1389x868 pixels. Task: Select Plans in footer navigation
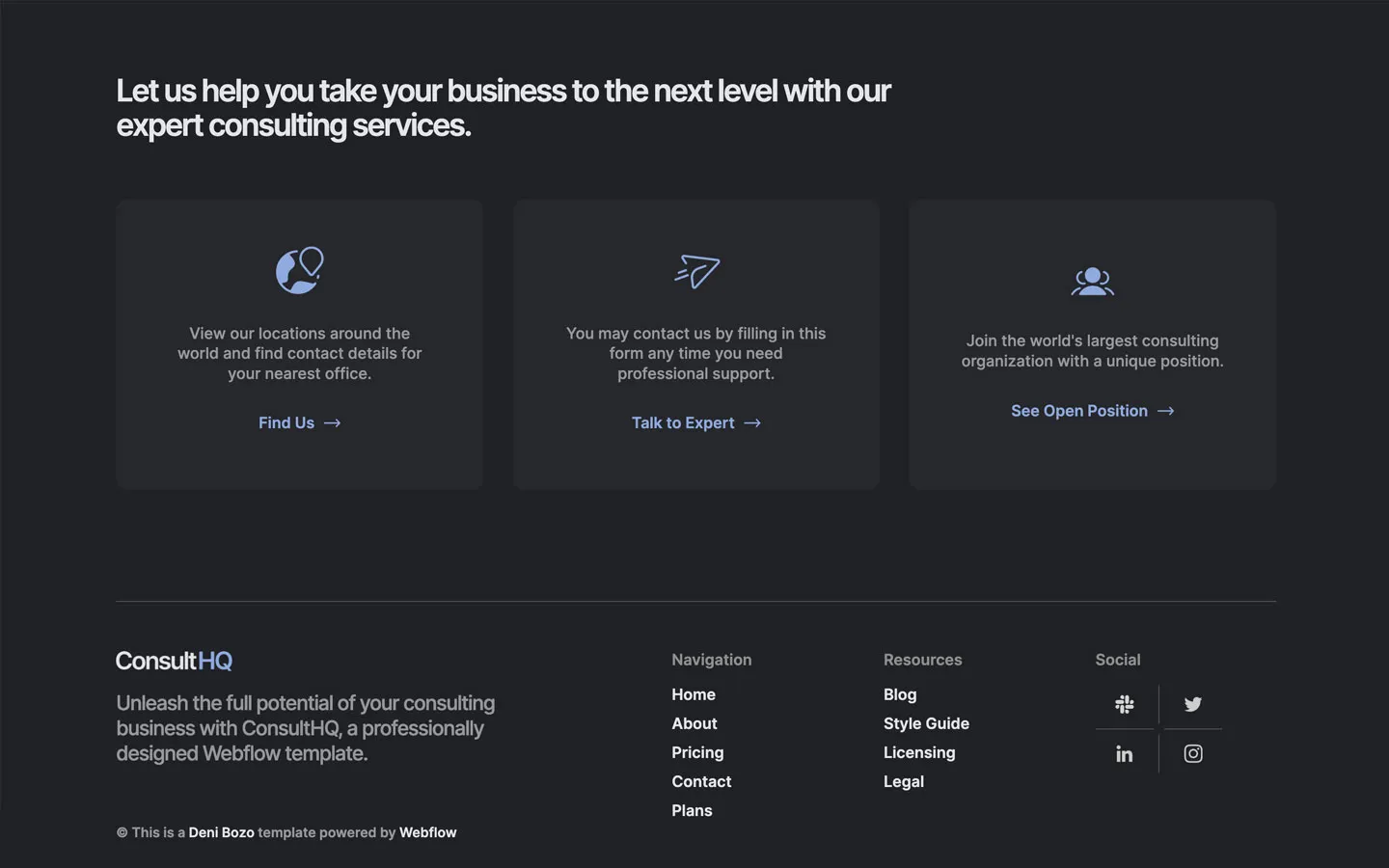(x=692, y=810)
